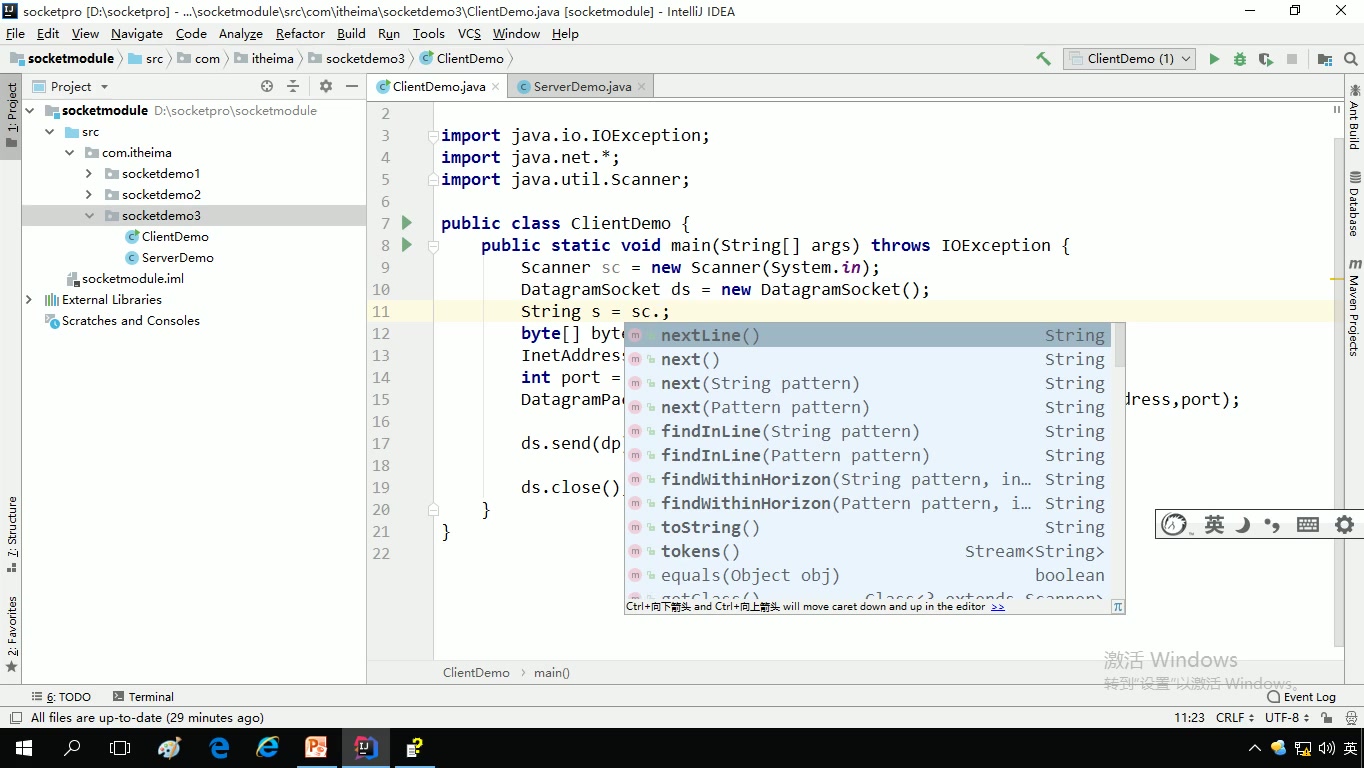
Task: Open the Refactor menu
Action: click(x=300, y=33)
